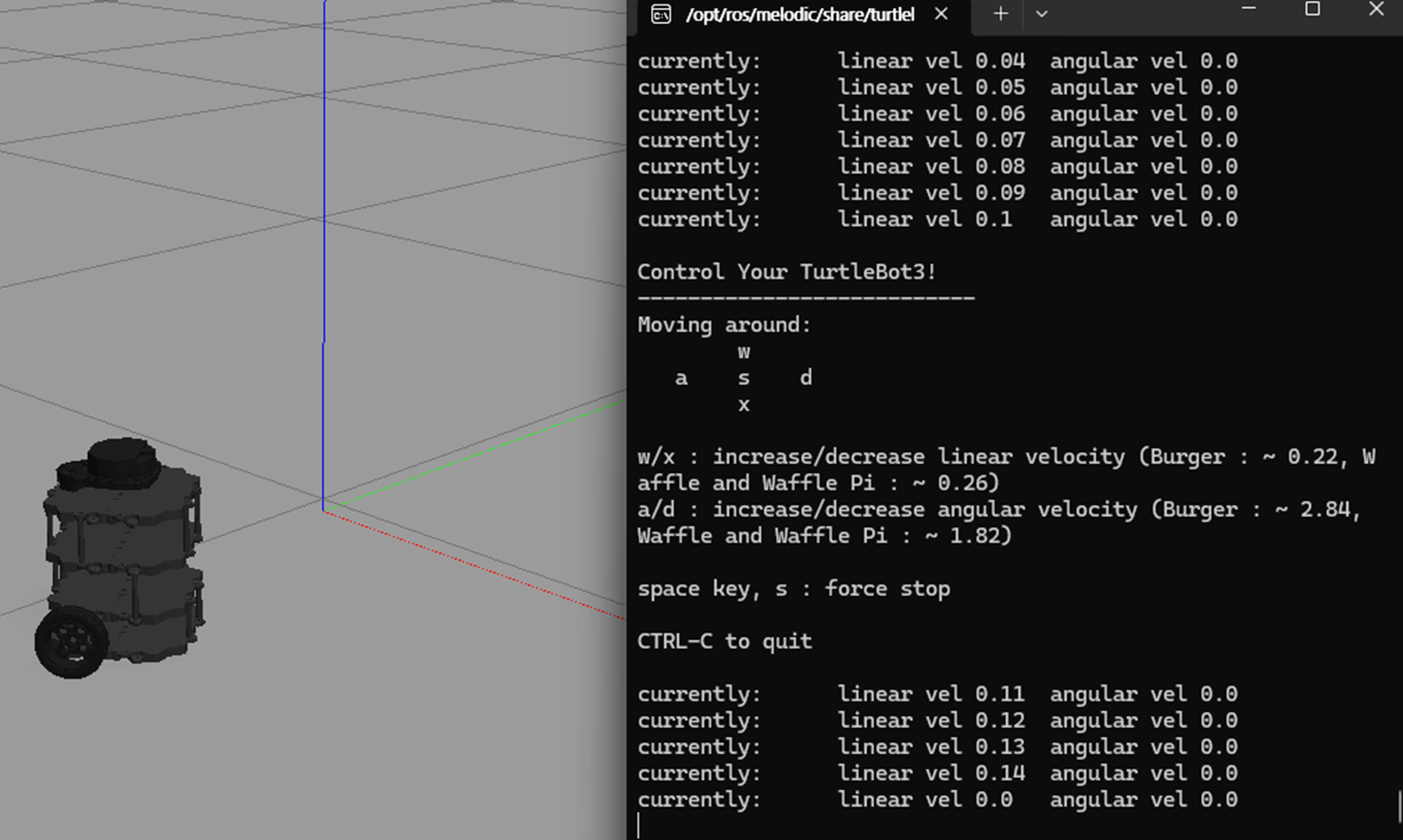Click the 'linear vel 0.1' output line
The height and width of the screenshot is (840, 1403).
[937, 220]
